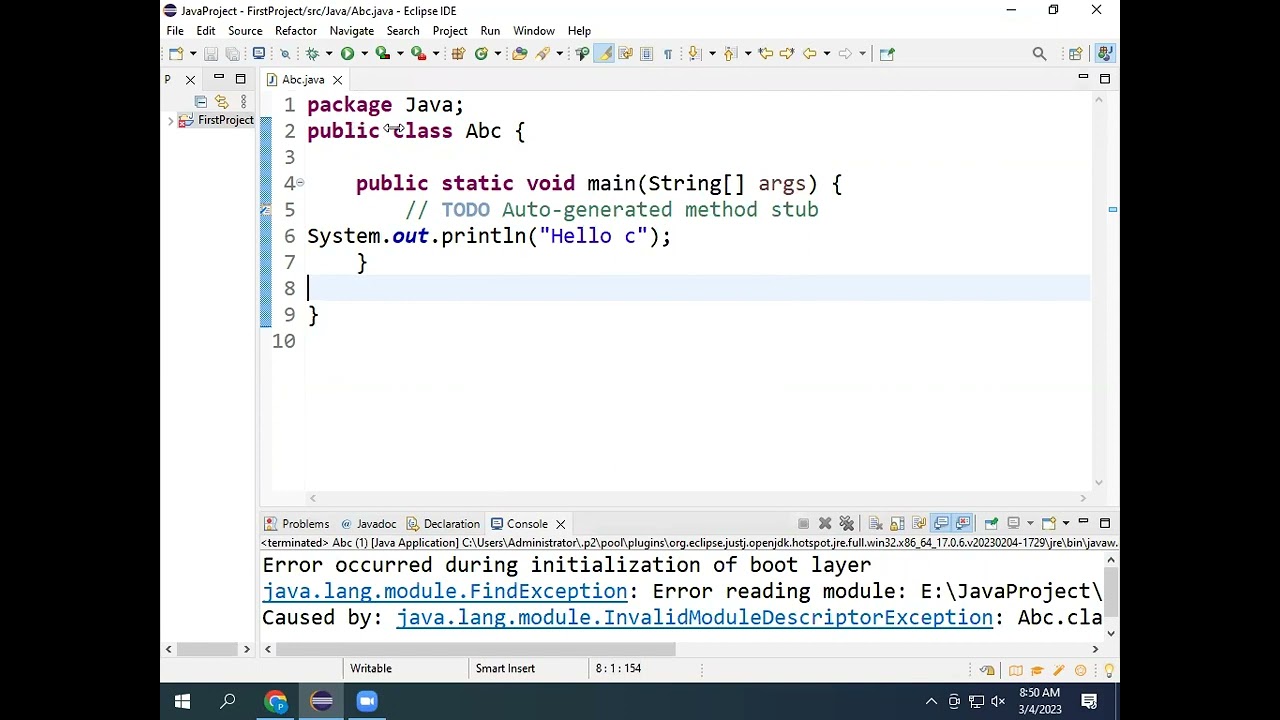Viewport: 1280px width, 720px height.
Task: Click the Skip All Breakpoints icon
Action: [x=285, y=54]
